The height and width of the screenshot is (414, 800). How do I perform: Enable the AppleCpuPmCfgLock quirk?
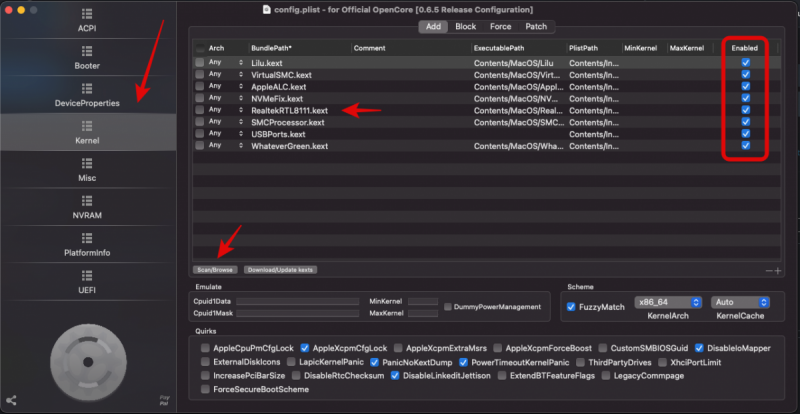pyautogui.click(x=205, y=348)
